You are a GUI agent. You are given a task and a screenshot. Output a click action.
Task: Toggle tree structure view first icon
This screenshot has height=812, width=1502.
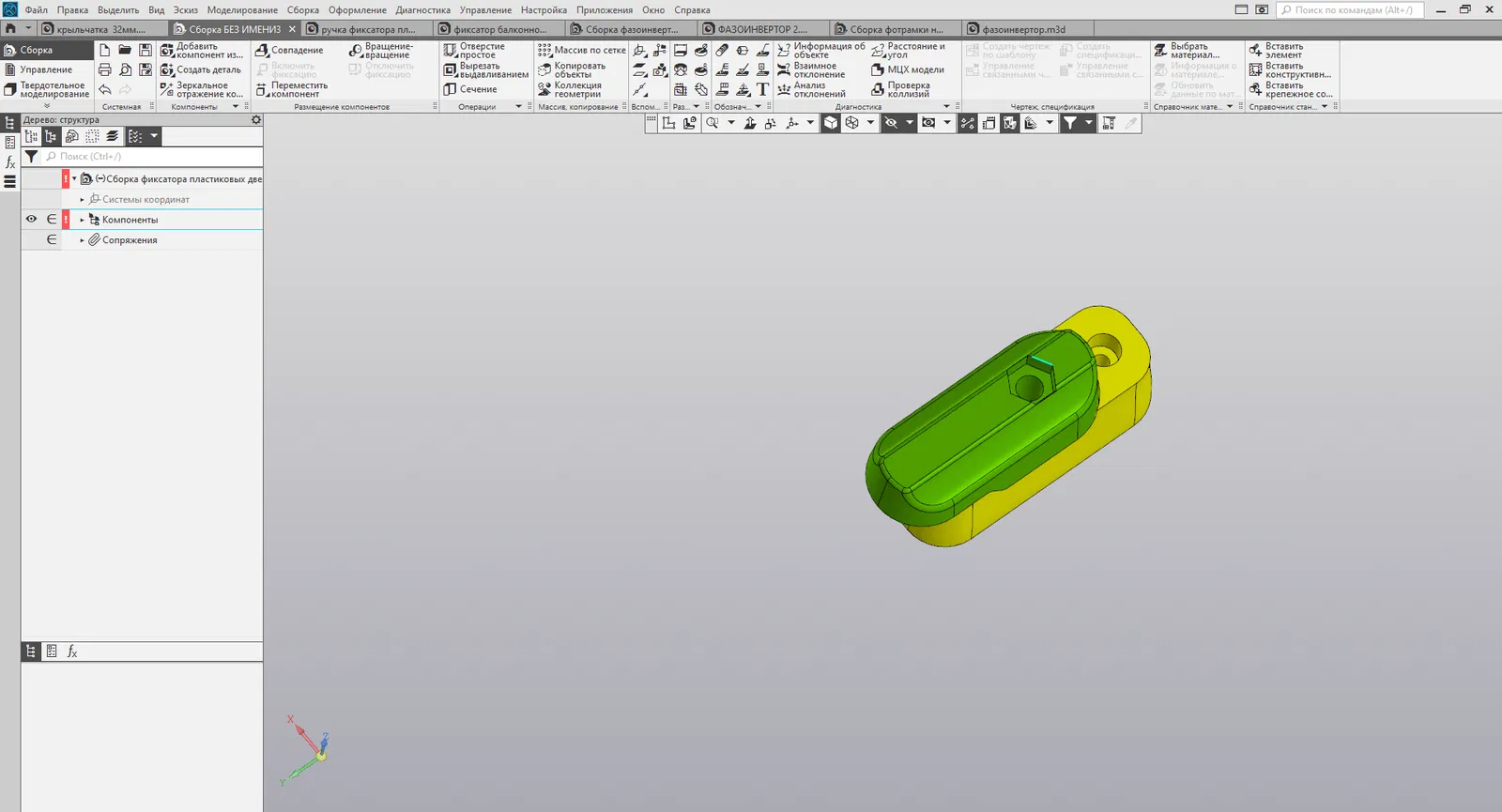tap(31, 136)
